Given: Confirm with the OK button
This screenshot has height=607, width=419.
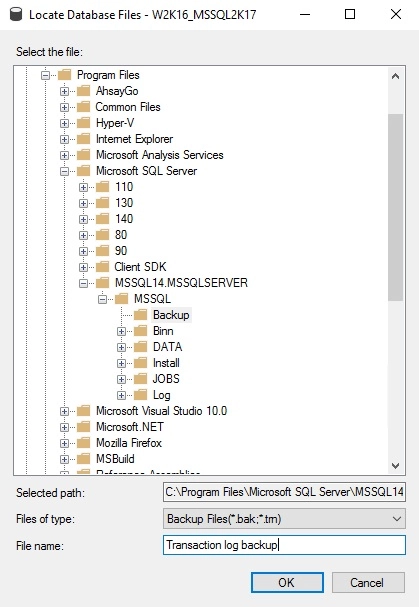Looking at the screenshot, I should coord(287,583).
